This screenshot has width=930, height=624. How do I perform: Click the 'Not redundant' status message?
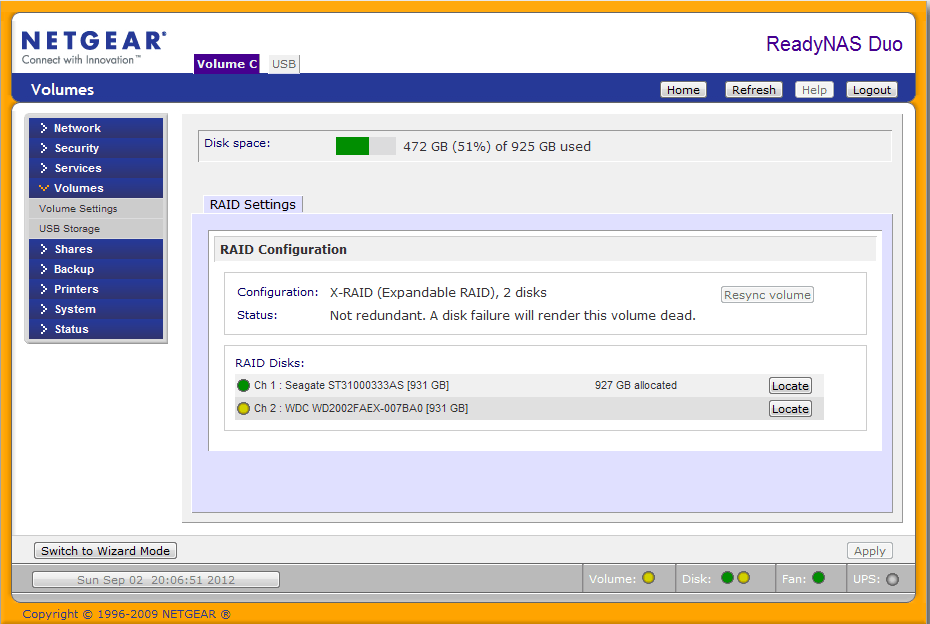click(512, 316)
